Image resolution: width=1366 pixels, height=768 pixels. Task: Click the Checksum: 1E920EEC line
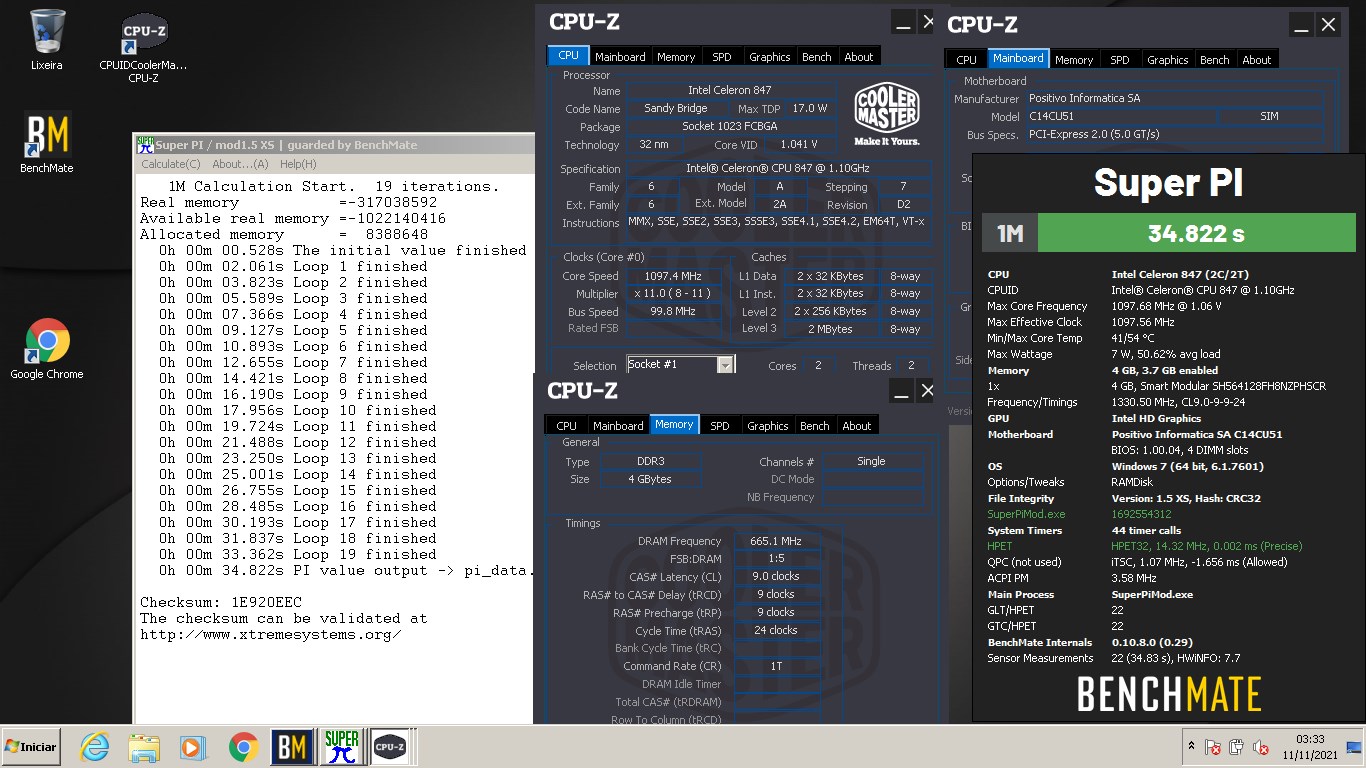[x=221, y=603]
